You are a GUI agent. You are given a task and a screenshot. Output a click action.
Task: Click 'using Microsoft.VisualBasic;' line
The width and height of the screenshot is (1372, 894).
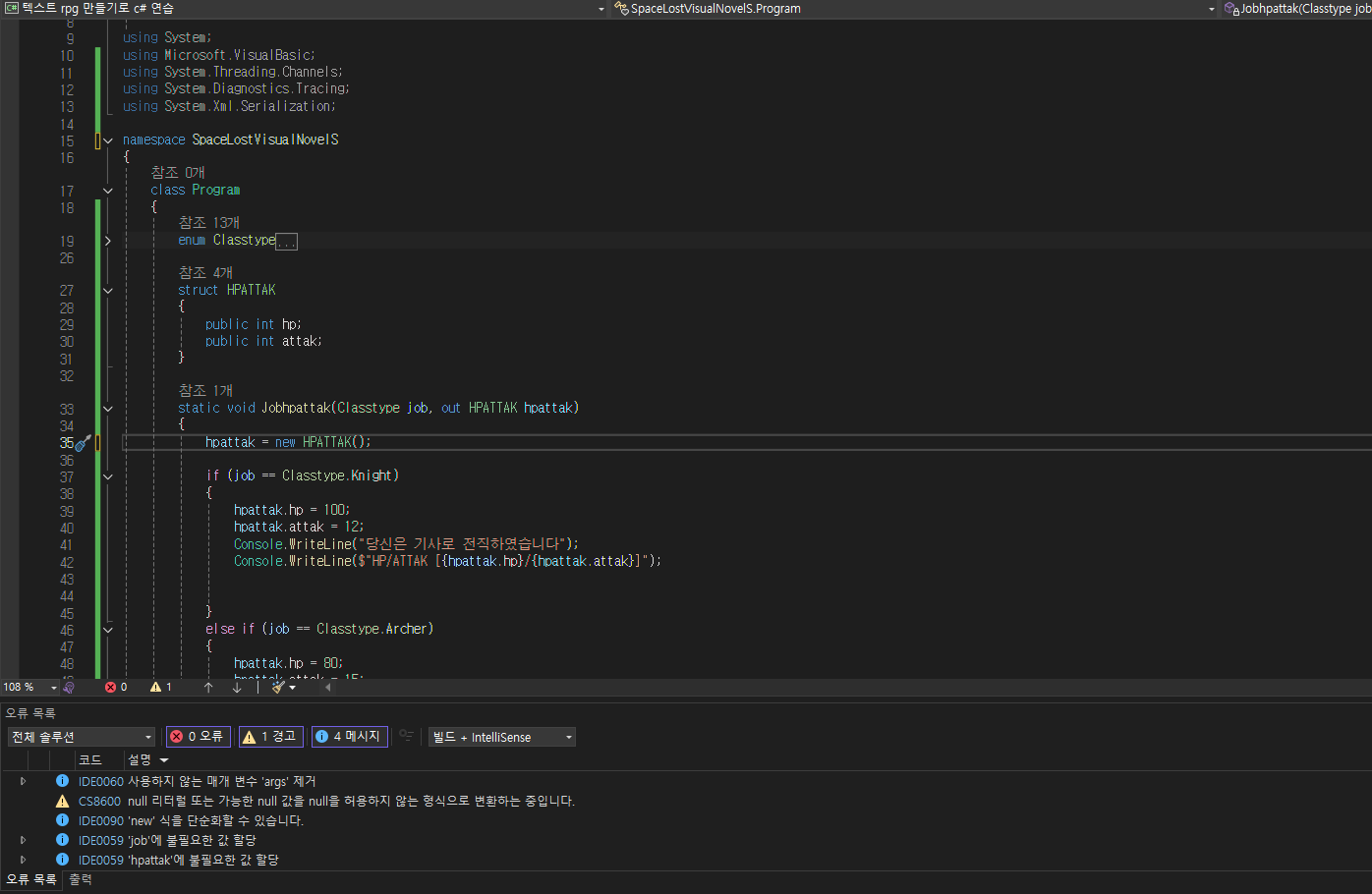pos(219,55)
